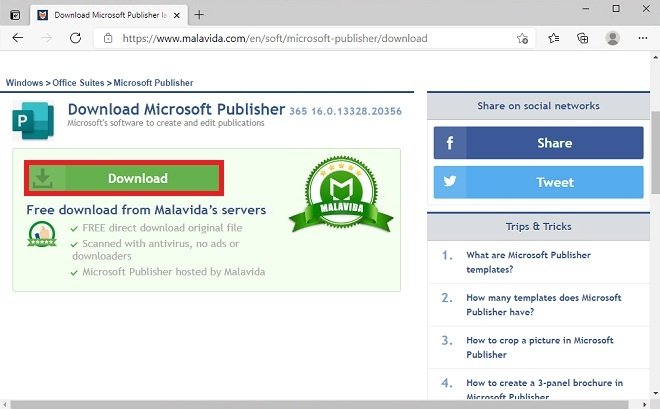Open 'What are Microsoft Publisher templates?'
Screen dimensions: 660x409
(528, 262)
